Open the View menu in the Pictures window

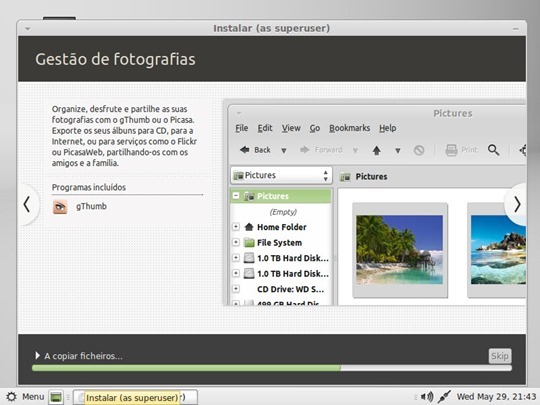291,128
